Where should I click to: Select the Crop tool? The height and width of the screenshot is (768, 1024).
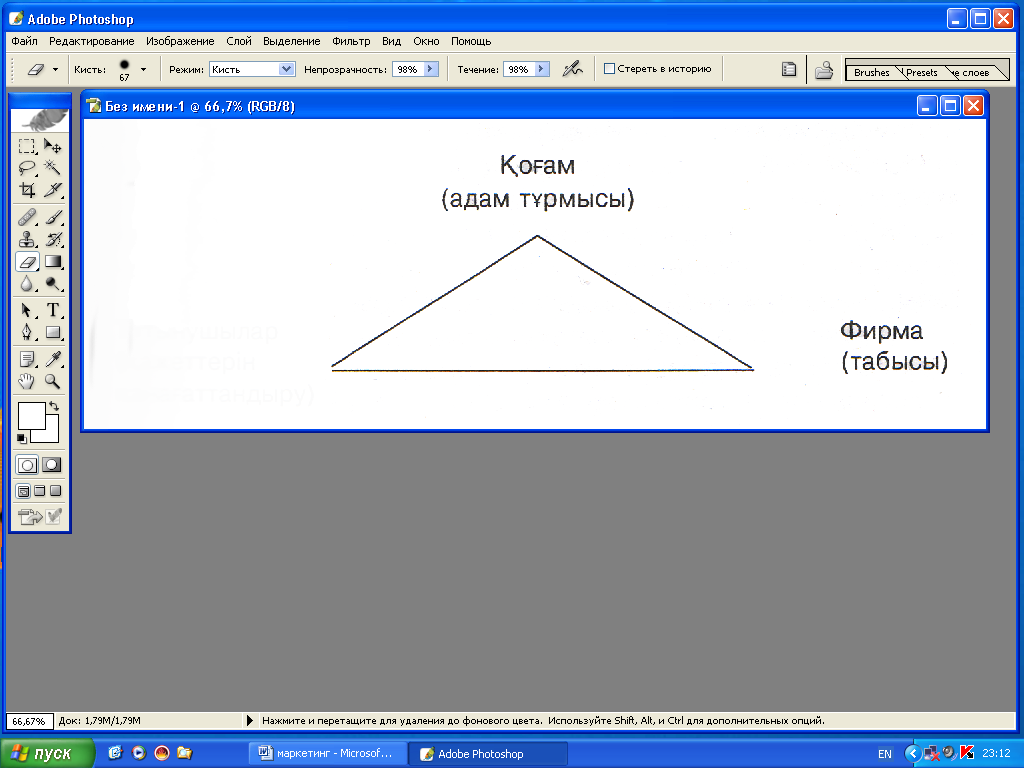[x=27, y=190]
